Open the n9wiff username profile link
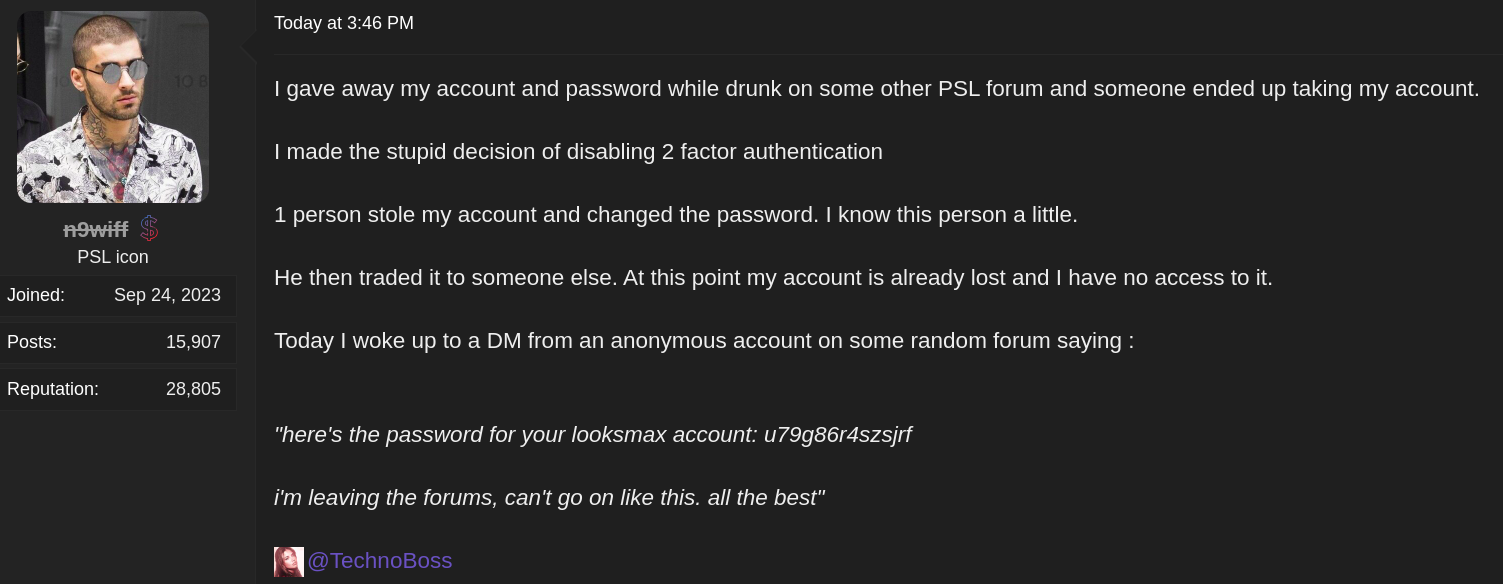This screenshot has height=584, width=1503. pyautogui.click(x=96, y=230)
